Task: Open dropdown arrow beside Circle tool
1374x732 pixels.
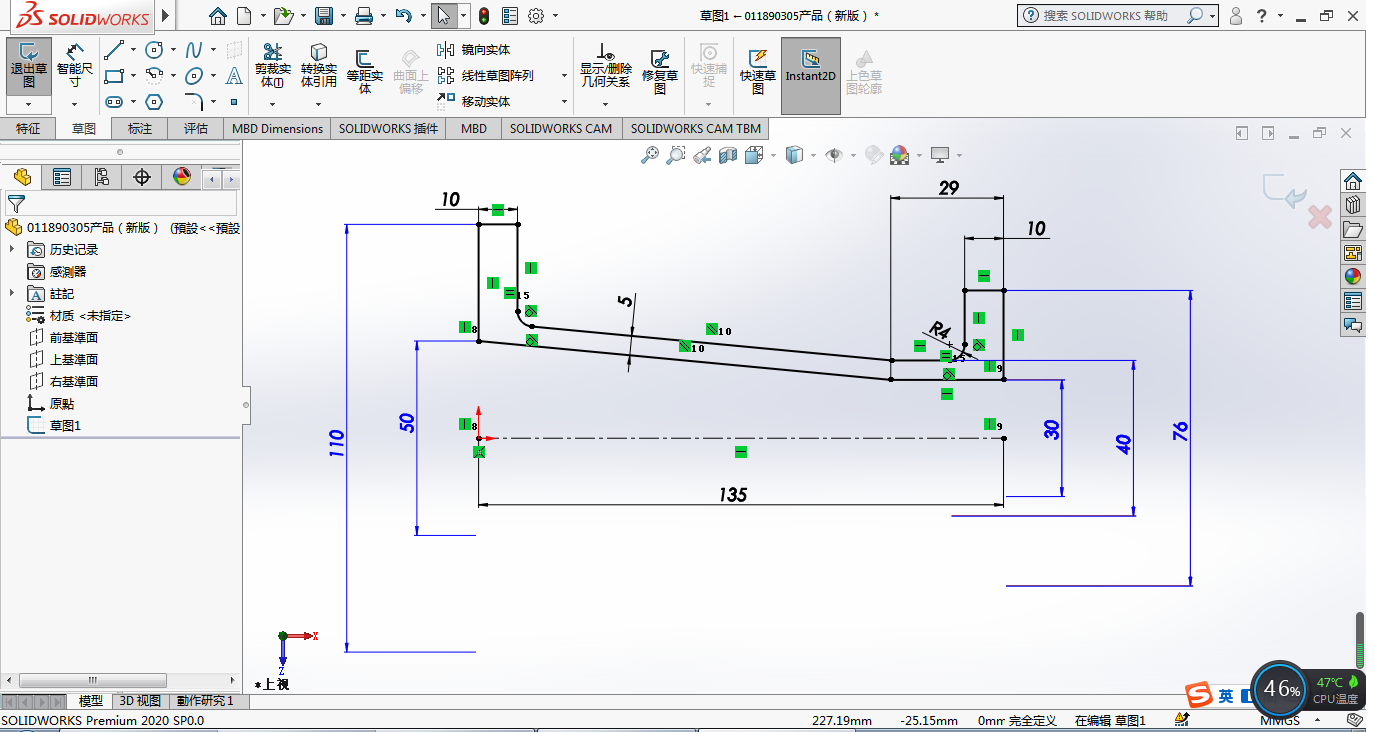Action: (x=173, y=50)
